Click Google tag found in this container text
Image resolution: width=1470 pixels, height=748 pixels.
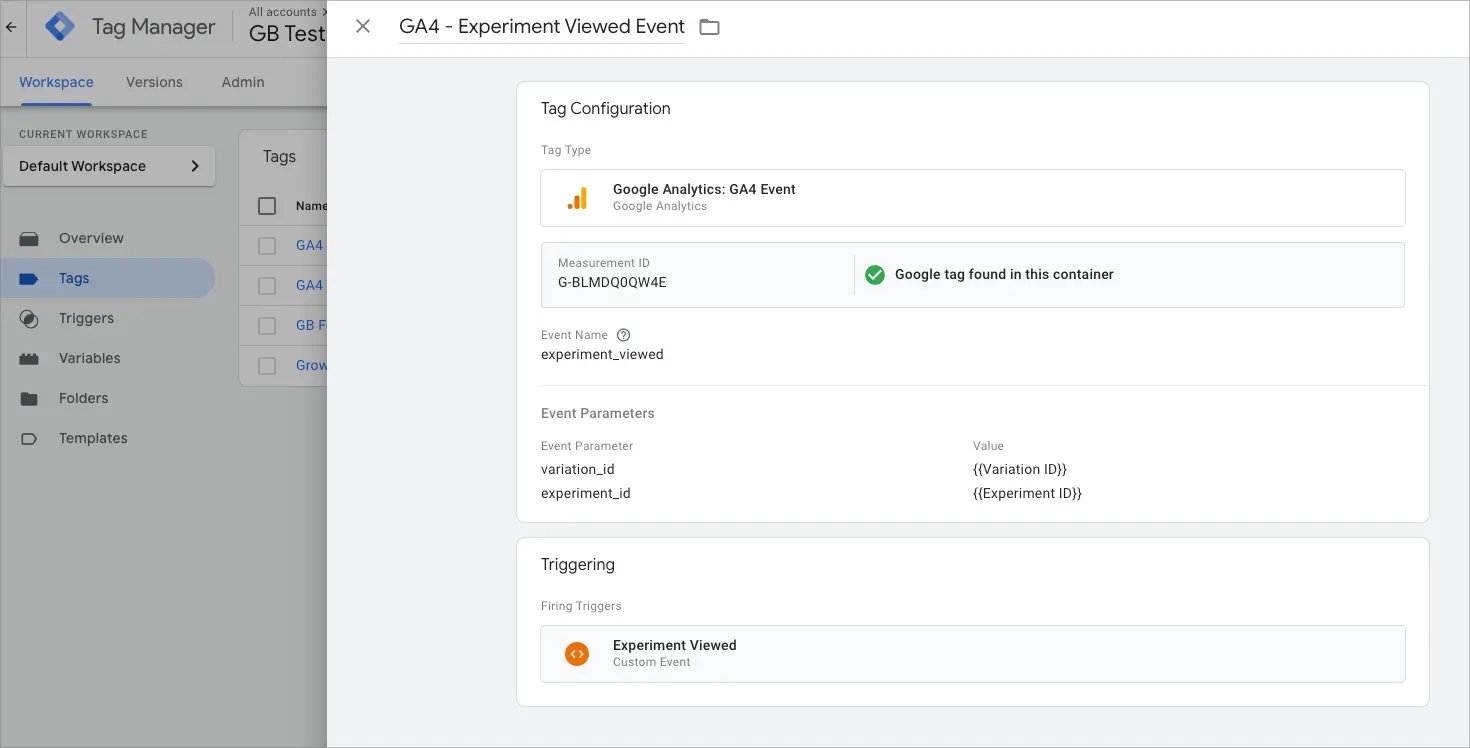1004,274
